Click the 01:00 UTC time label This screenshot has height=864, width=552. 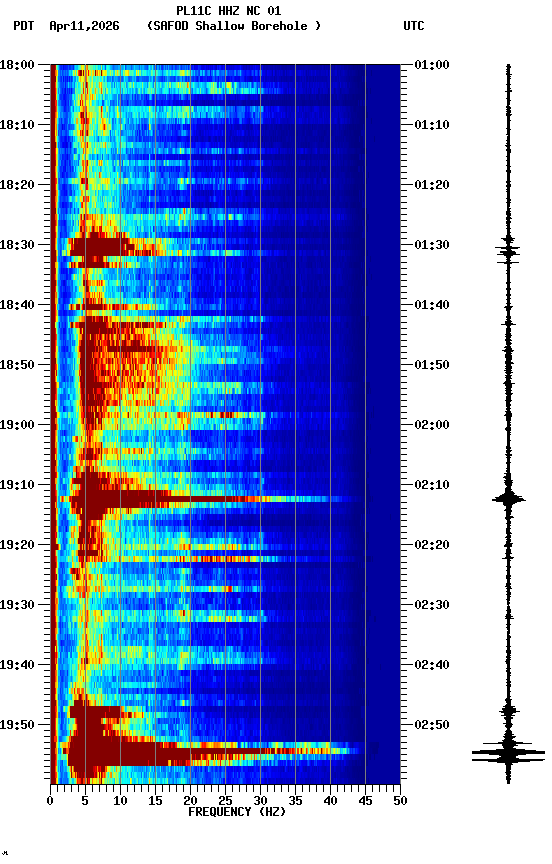point(432,65)
